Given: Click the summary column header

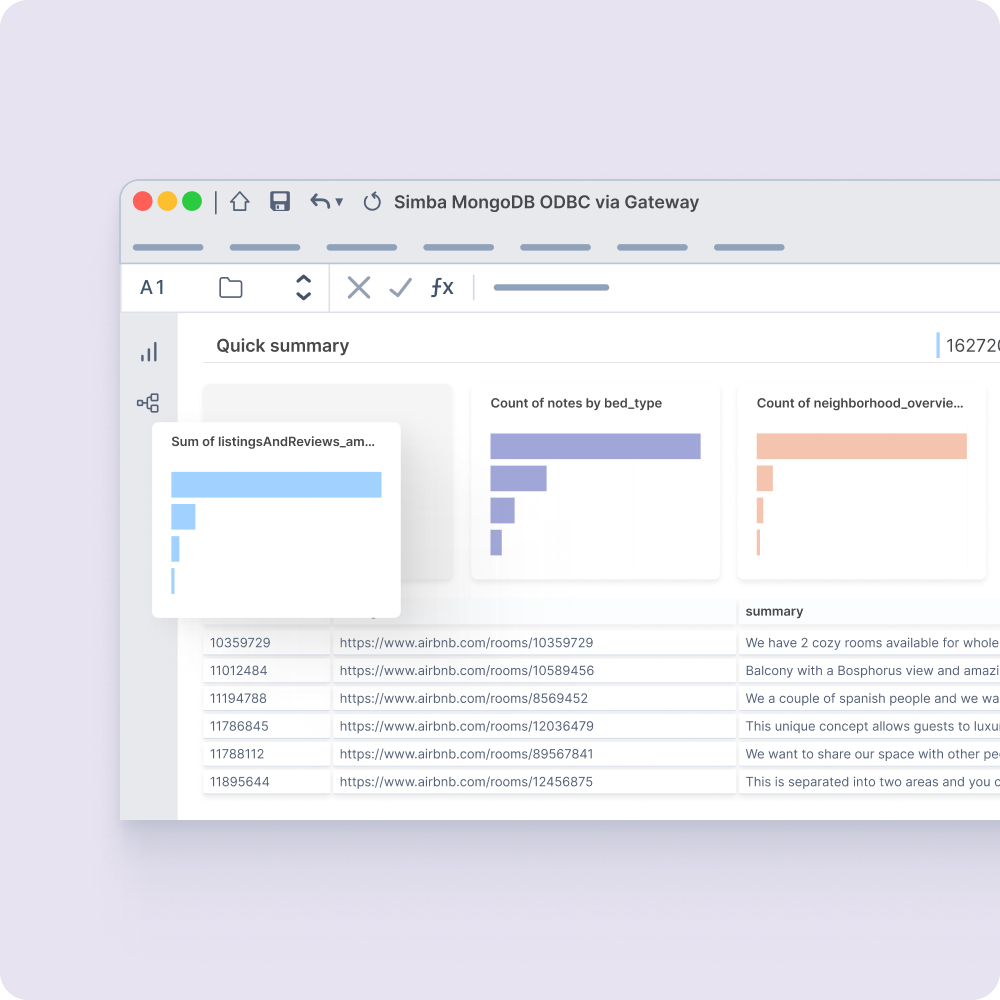Looking at the screenshot, I should [x=774, y=611].
